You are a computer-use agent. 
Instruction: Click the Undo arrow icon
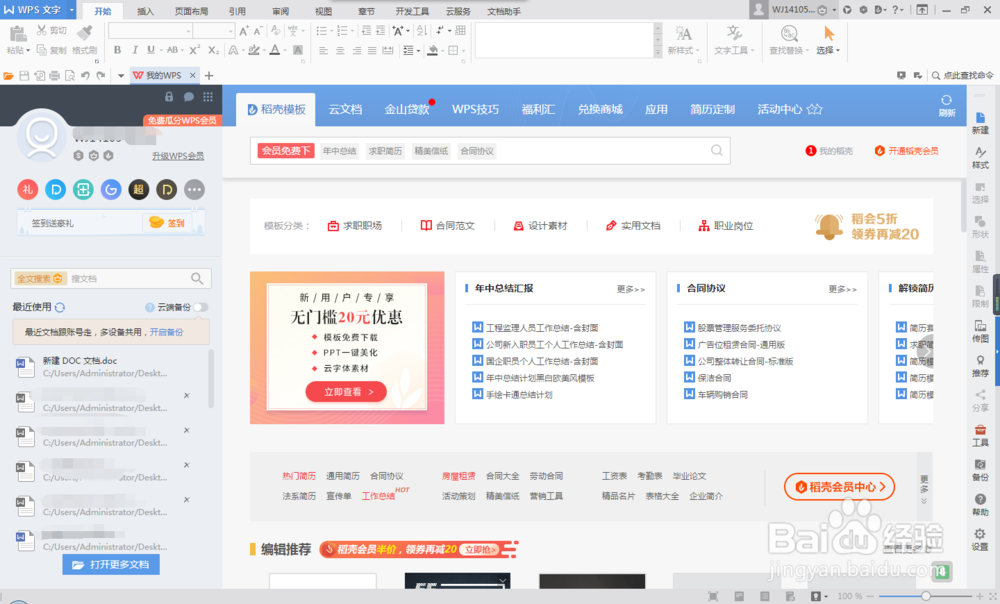pyautogui.click(x=85, y=75)
